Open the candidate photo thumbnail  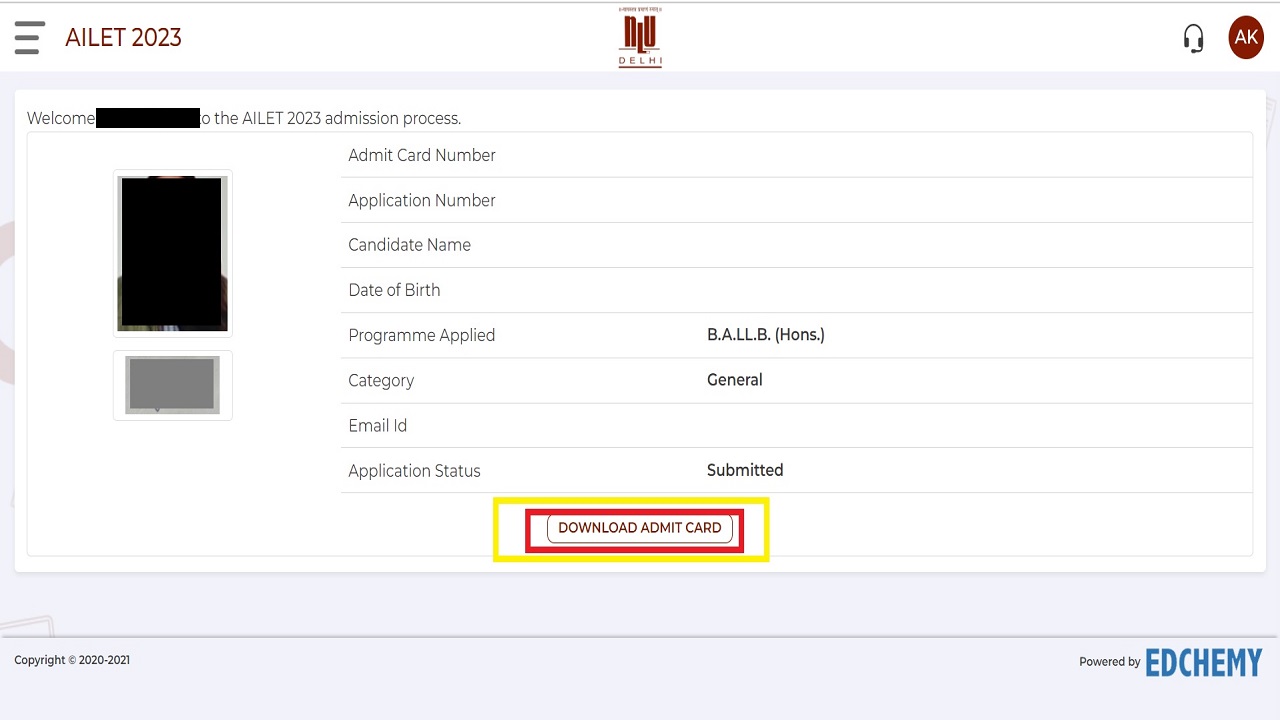[172, 253]
